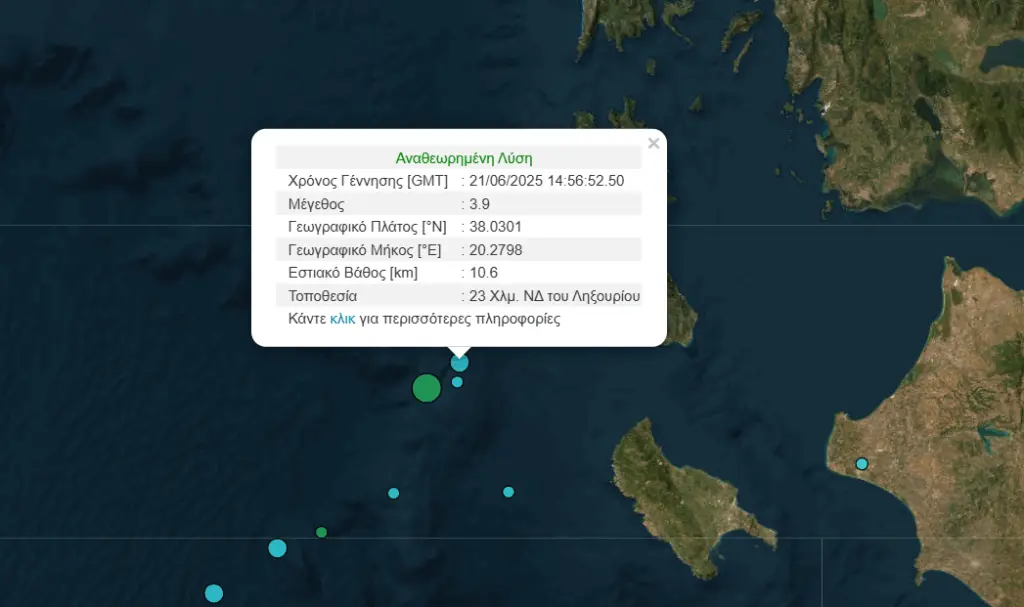This screenshot has height=607, width=1024.
Task: Click cyan marker cut off at bottom edge
Action: (213, 593)
